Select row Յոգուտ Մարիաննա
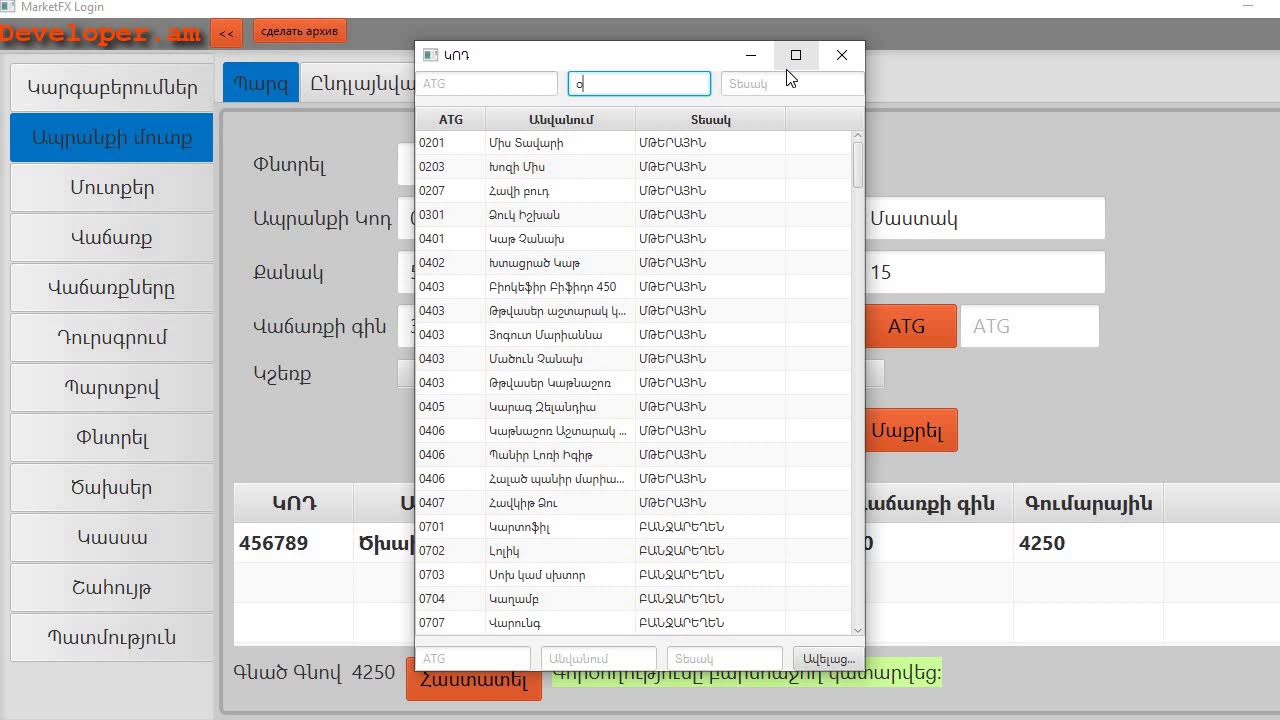 [634, 335]
